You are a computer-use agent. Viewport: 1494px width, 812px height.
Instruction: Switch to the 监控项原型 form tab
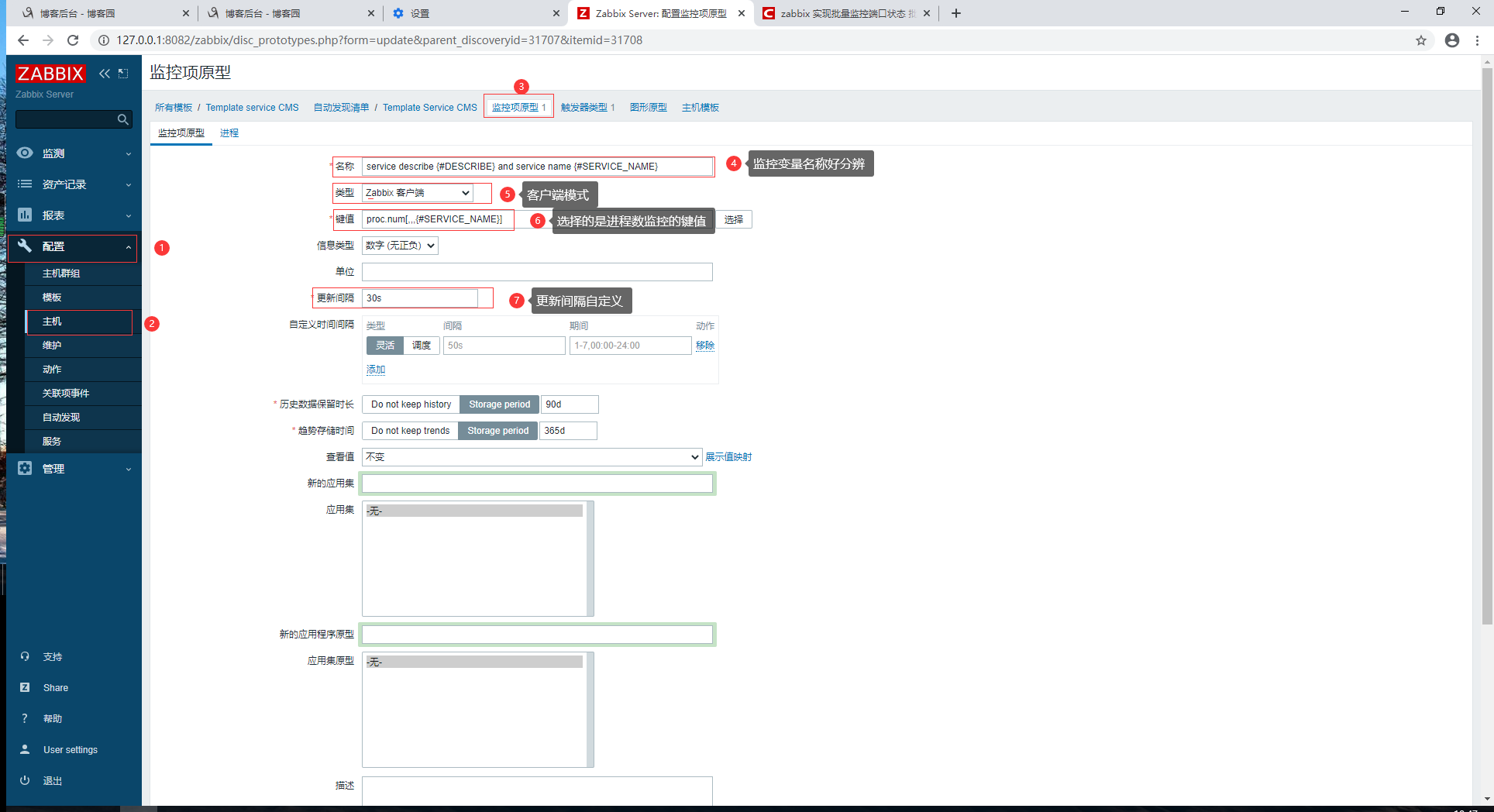coord(181,133)
